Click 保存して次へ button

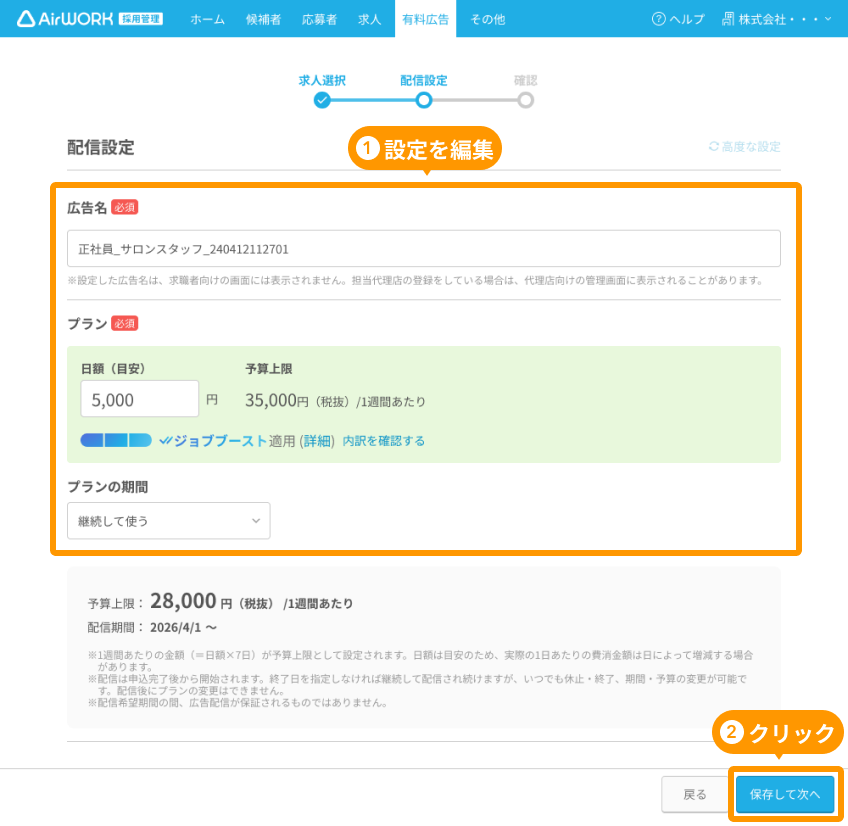pyautogui.click(x=784, y=794)
